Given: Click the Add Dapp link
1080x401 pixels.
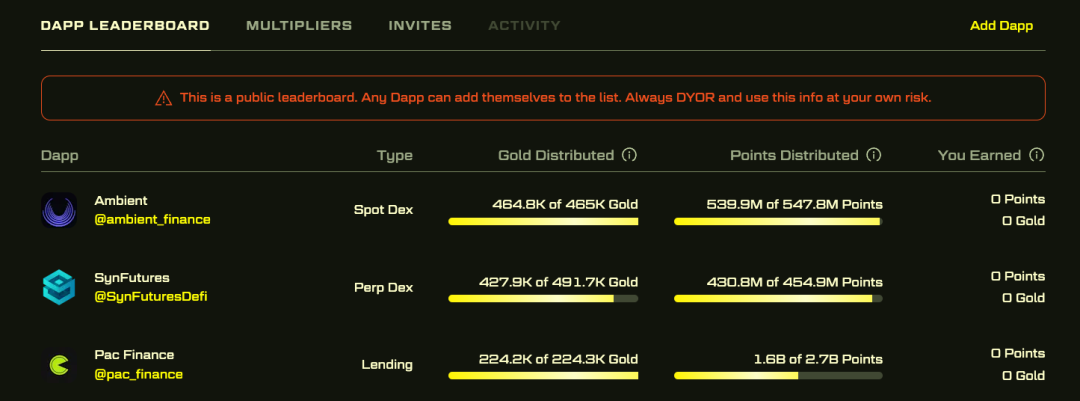Looking at the screenshot, I should (1001, 26).
